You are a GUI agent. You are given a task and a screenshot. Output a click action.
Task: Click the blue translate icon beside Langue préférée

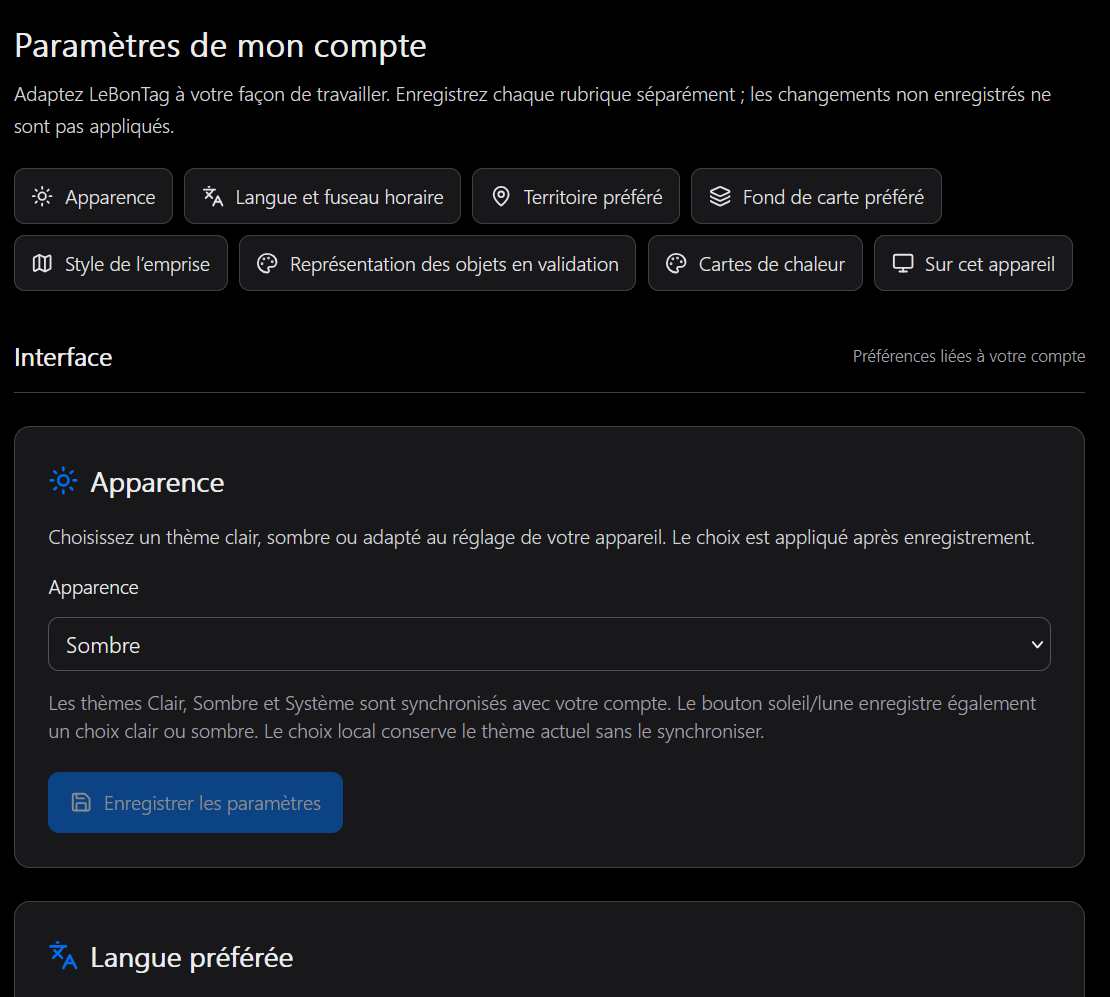pos(63,956)
